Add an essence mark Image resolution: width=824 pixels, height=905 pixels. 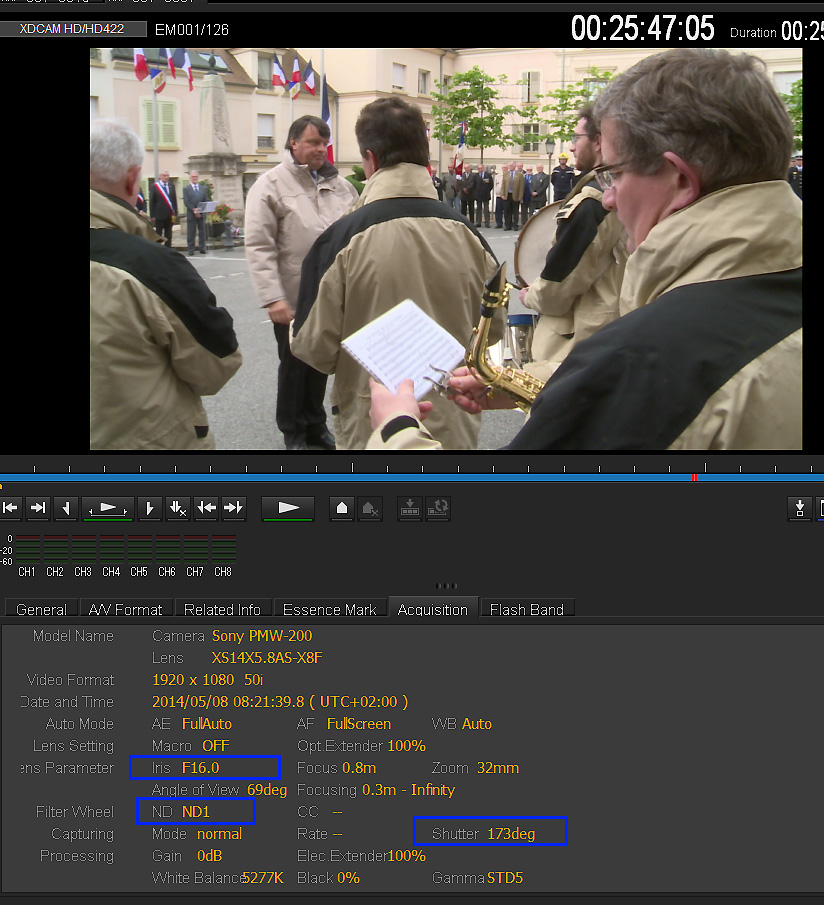click(342, 508)
